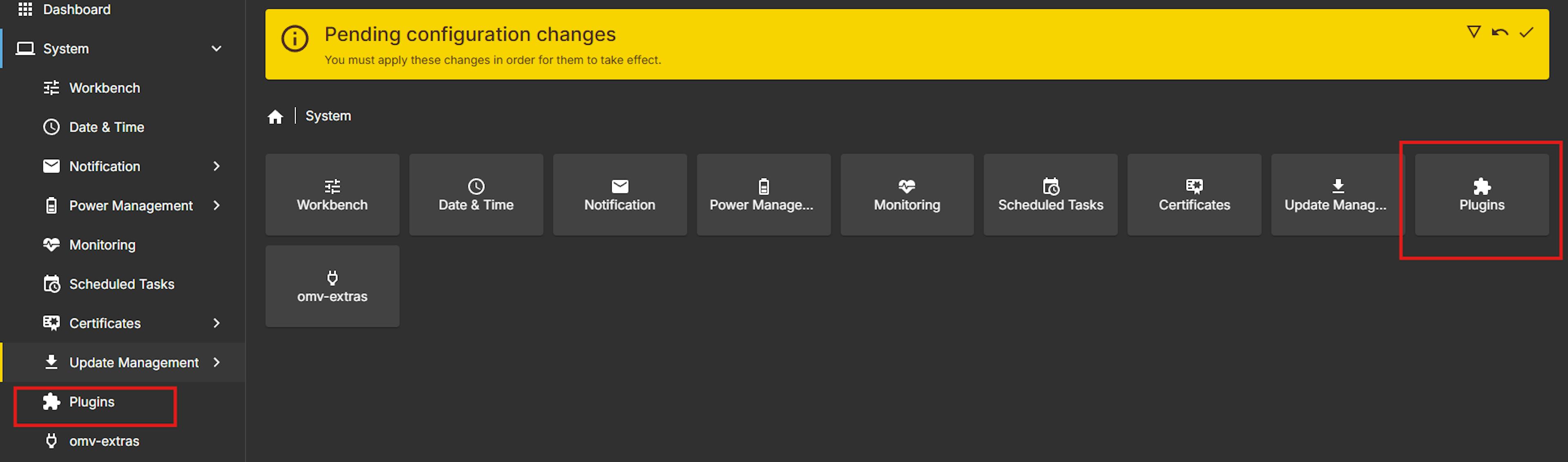Image resolution: width=1568 pixels, height=462 pixels.
Task: Click the Monitoring icon in grid
Action: (x=905, y=195)
